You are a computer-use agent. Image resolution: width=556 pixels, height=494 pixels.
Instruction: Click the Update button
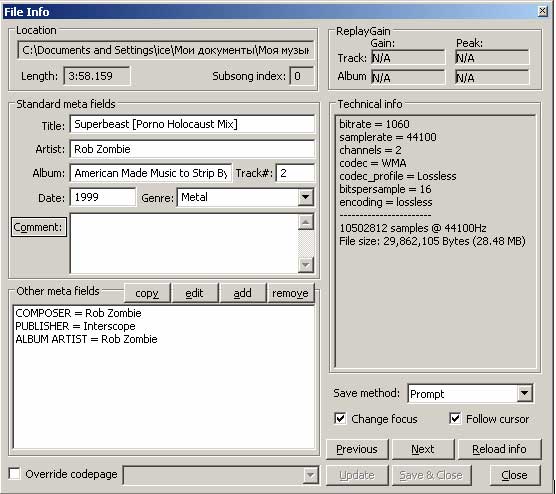point(357,475)
